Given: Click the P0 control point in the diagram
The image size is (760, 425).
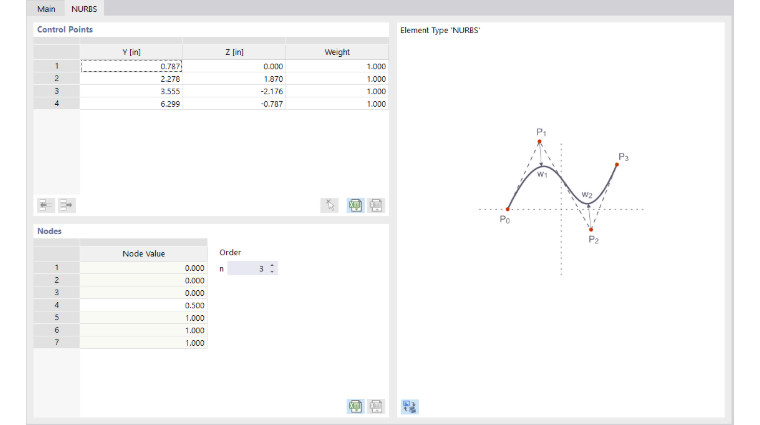Looking at the screenshot, I should [x=507, y=209].
